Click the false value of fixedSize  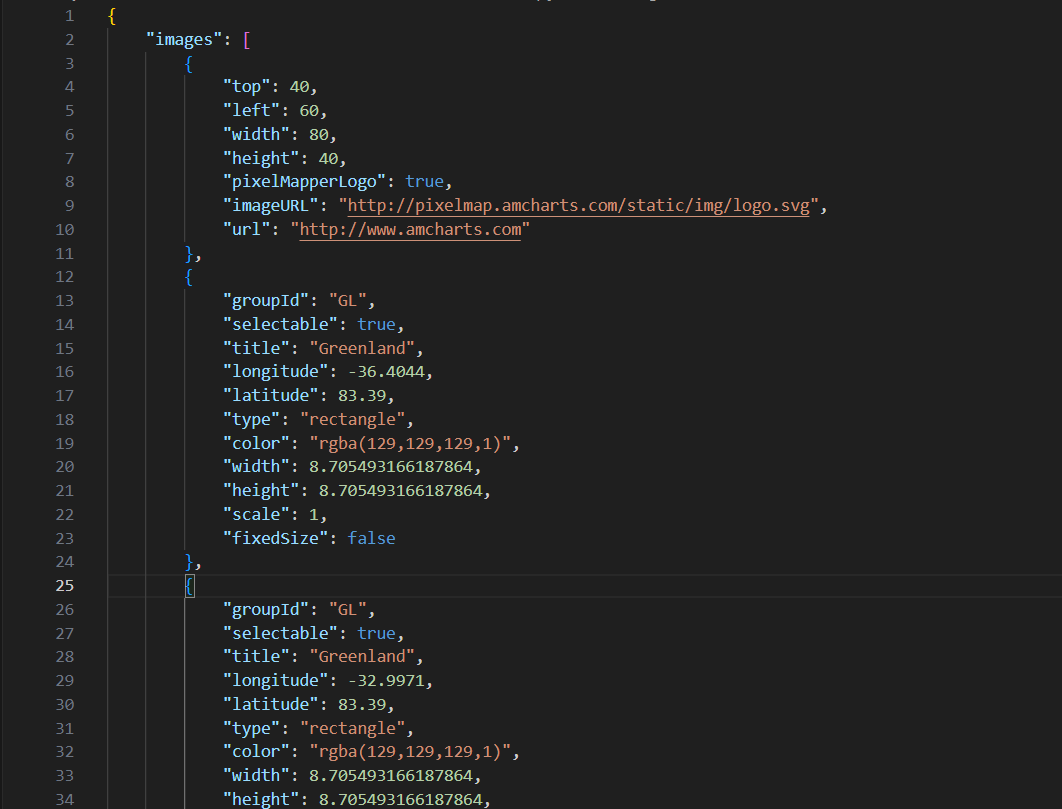(x=371, y=538)
